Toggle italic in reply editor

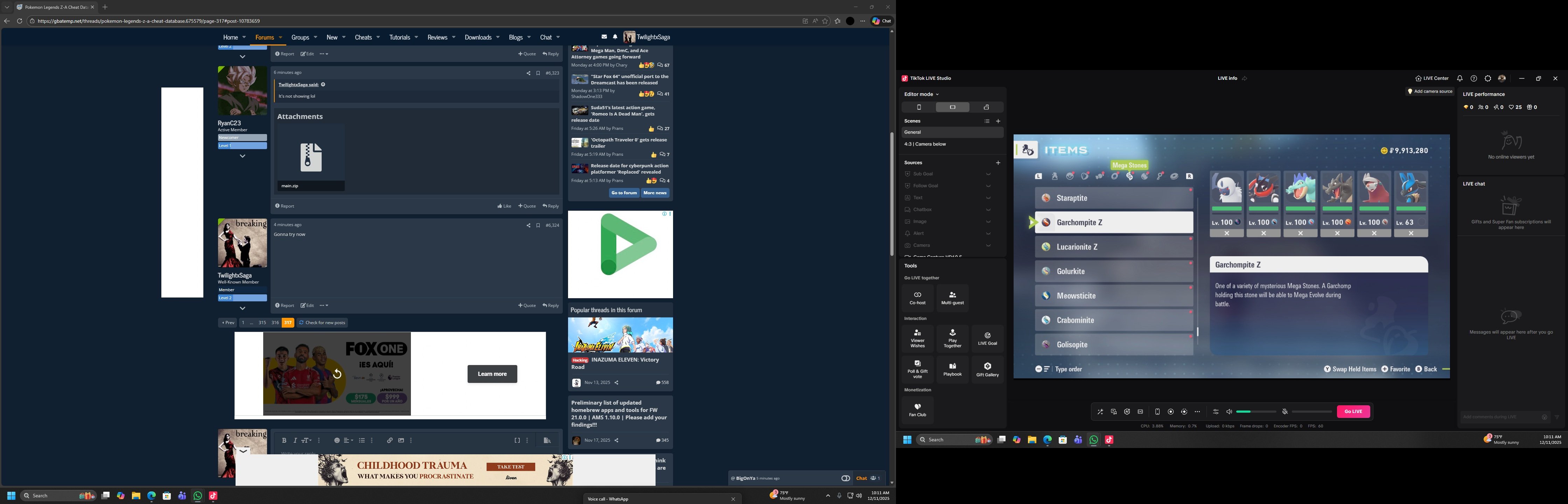[x=295, y=441]
